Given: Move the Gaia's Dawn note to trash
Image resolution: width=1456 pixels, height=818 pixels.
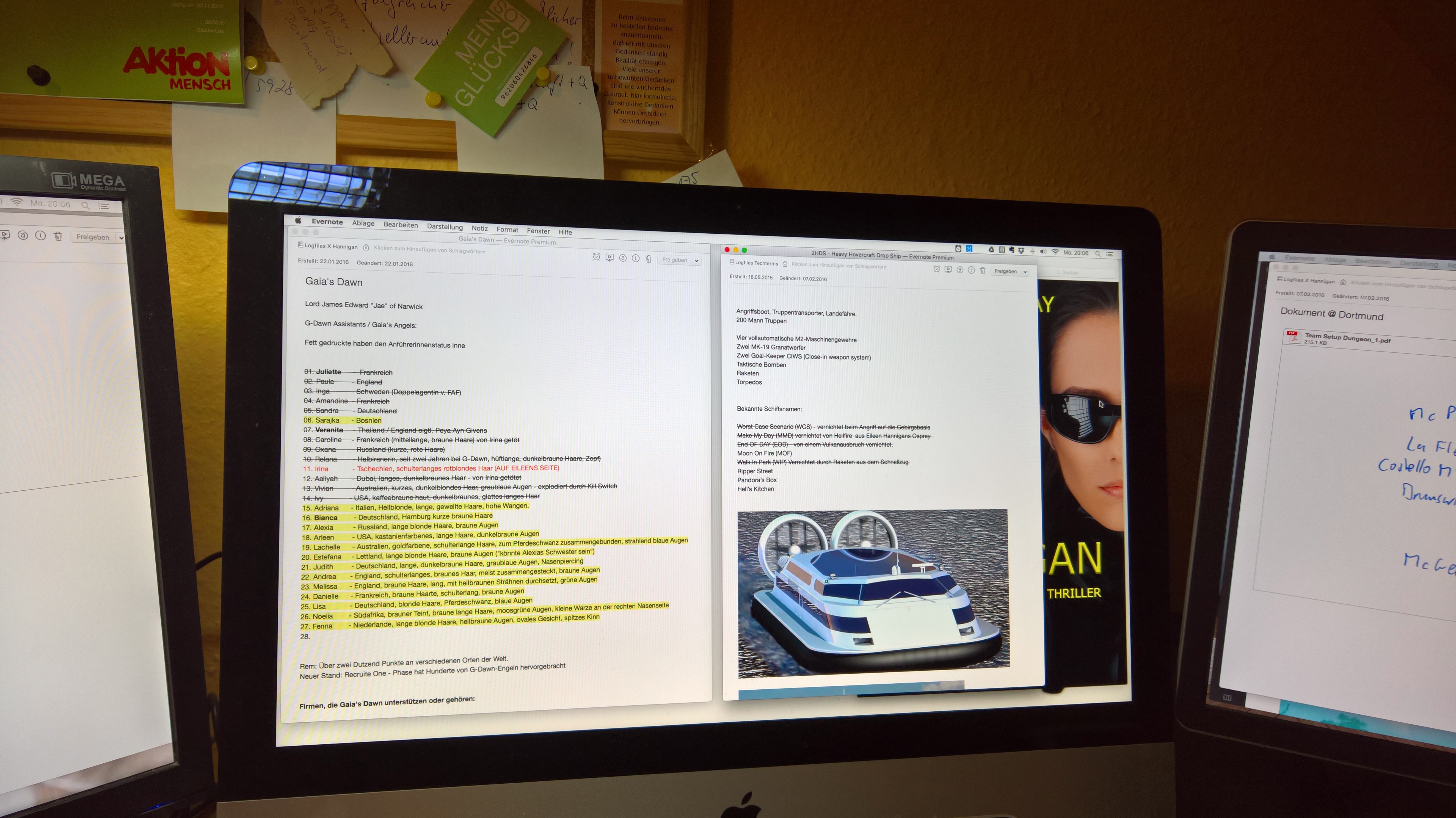Looking at the screenshot, I should point(649,259).
